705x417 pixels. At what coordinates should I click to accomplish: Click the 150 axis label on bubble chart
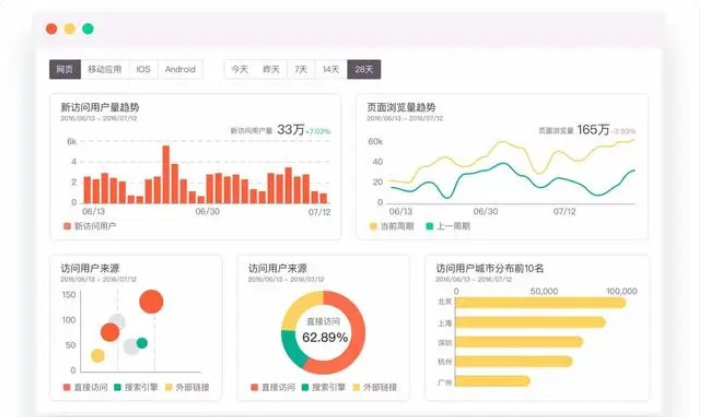[x=69, y=295]
